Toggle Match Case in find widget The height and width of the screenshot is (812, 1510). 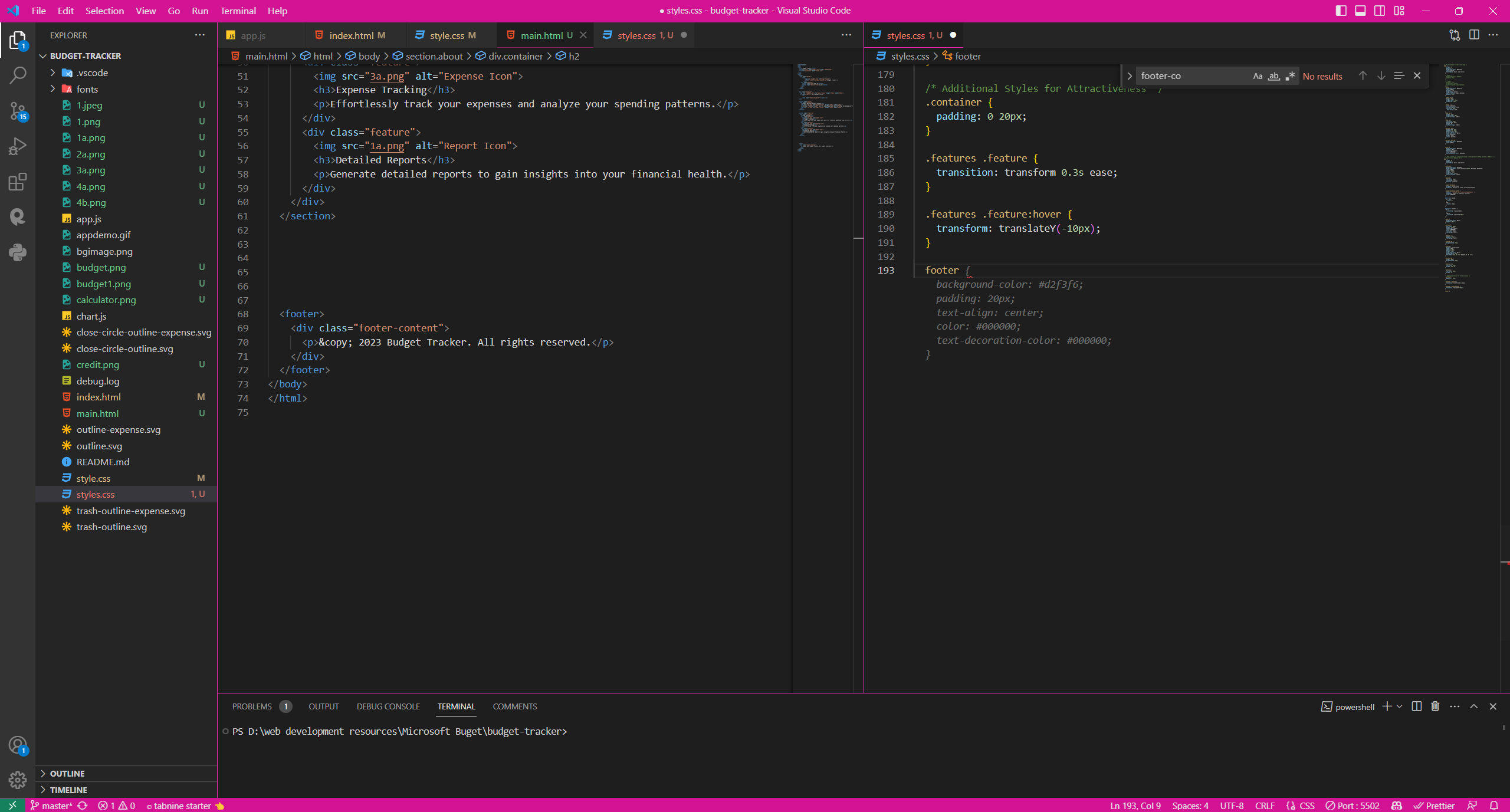pyautogui.click(x=1258, y=76)
